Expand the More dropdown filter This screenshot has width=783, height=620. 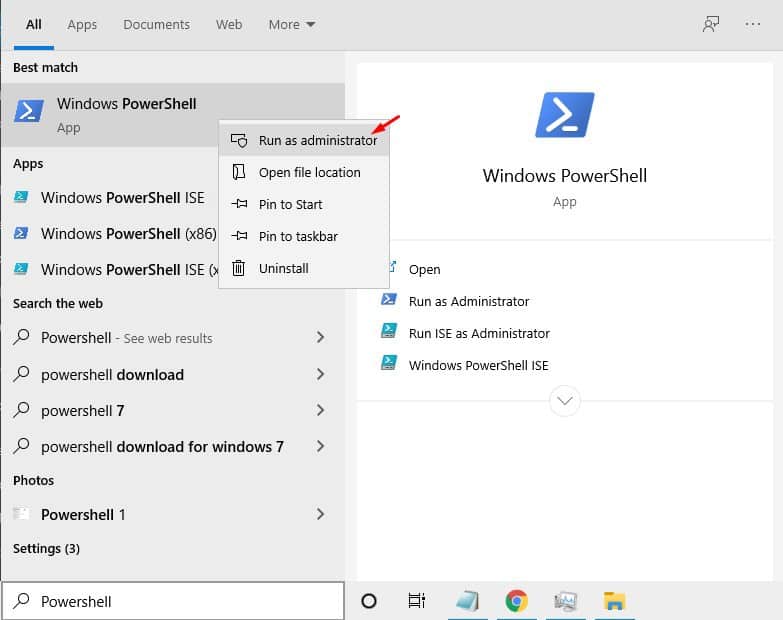(x=292, y=24)
